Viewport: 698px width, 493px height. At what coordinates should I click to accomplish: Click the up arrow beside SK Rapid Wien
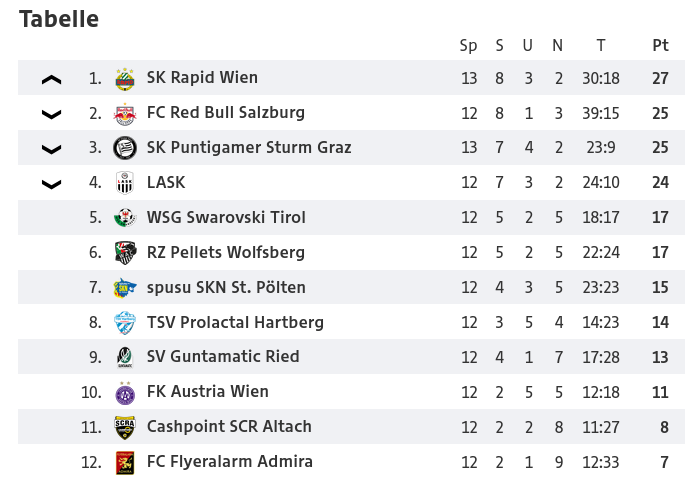[51, 80]
